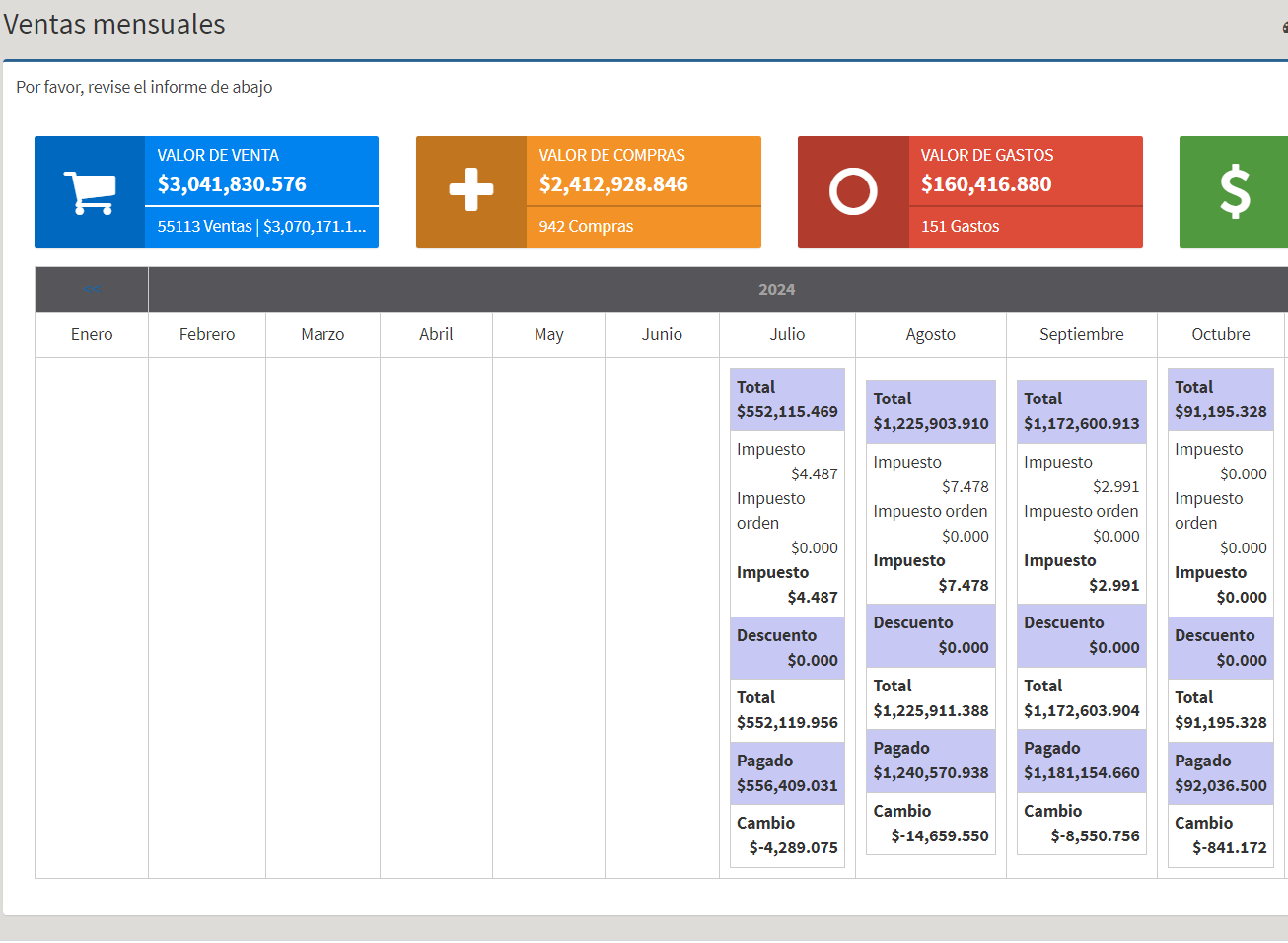Select the Julio month column header

point(787,335)
